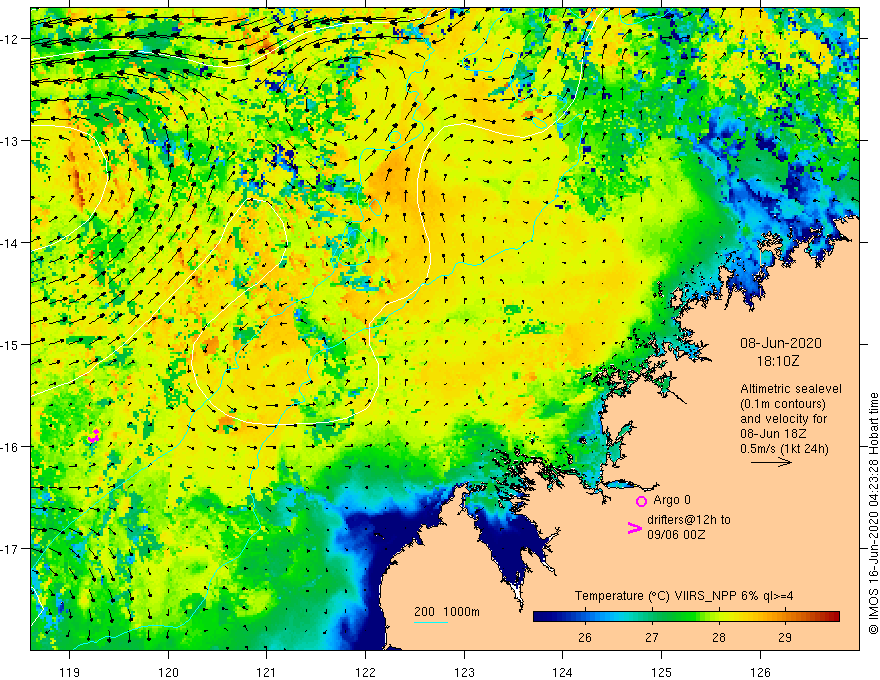880x680 pixels.
Task: Click colorbar tick label 27
Action: tap(652, 637)
